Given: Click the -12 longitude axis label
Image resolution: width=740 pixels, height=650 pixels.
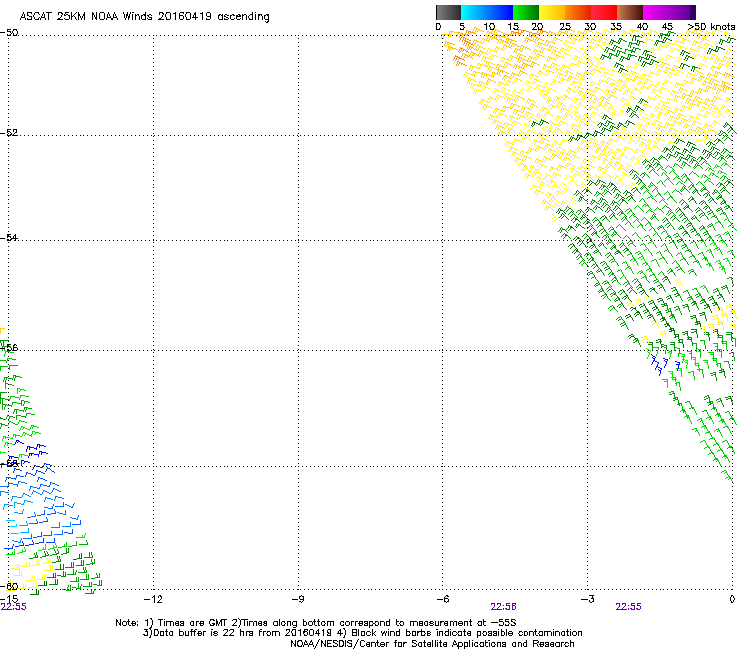Looking at the screenshot, I should pyautogui.click(x=153, y=599).
